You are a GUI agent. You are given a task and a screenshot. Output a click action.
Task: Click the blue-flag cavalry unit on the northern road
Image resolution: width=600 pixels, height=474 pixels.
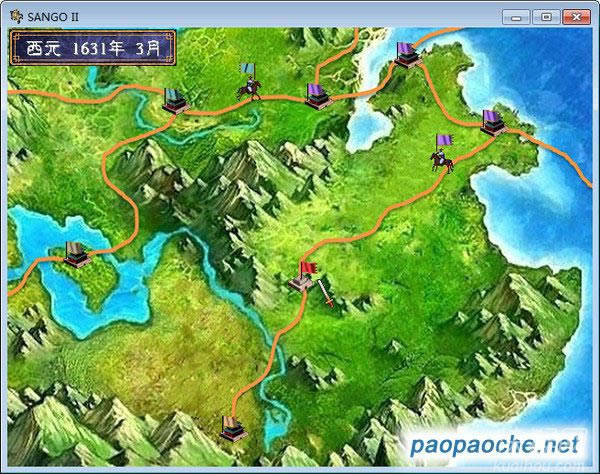click(248, 84)
